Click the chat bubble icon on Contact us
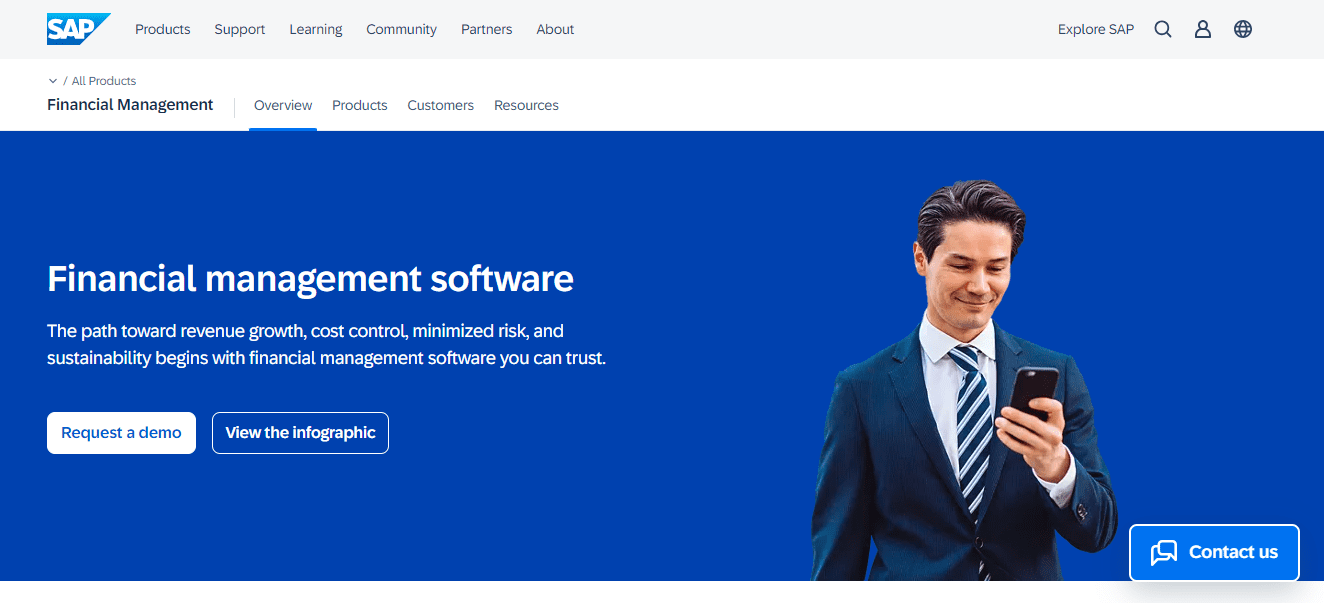This screenshot has width=1324, height=603. 1165,552
